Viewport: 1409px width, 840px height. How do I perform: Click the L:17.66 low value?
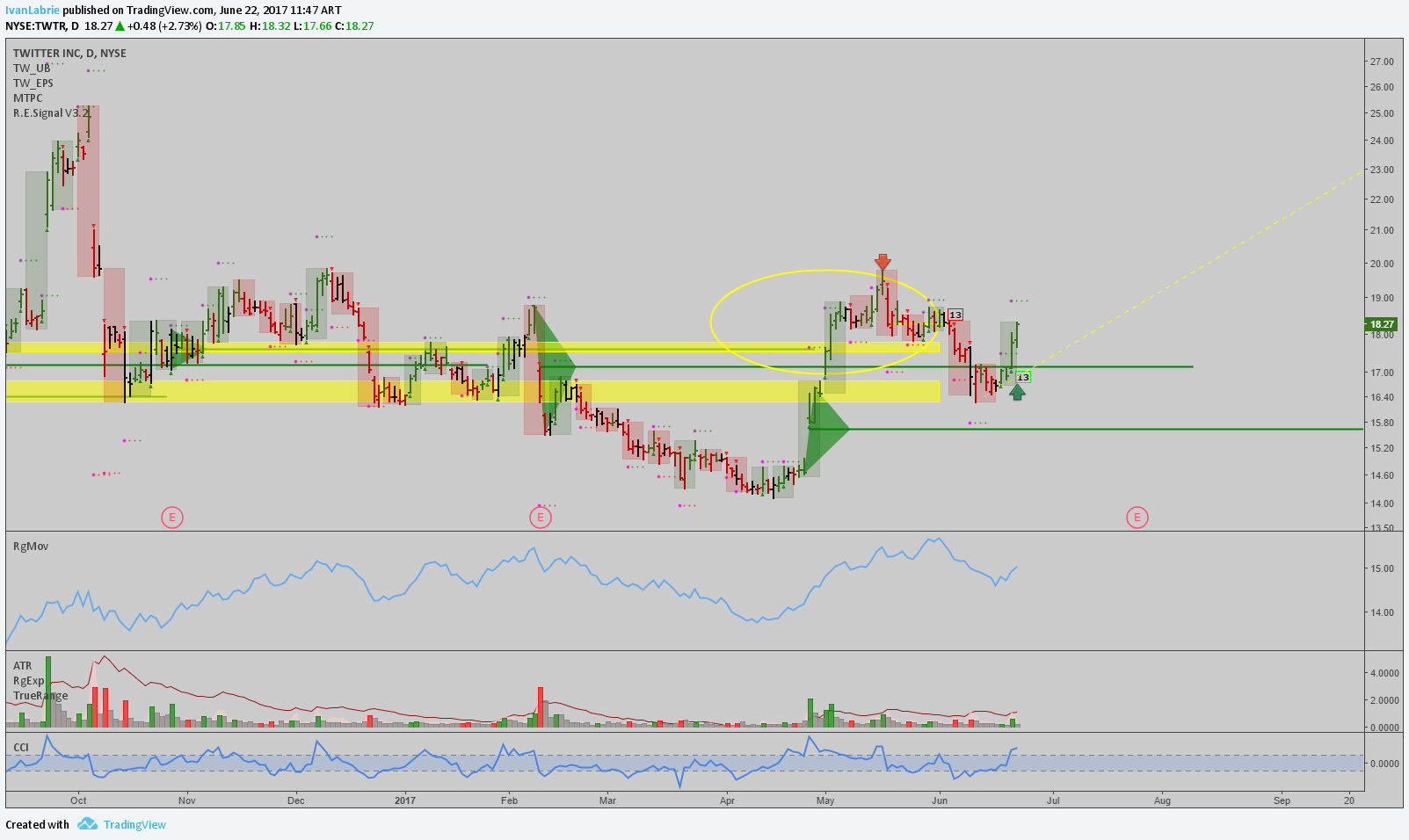pyautogui.click(x=312, y=26)
